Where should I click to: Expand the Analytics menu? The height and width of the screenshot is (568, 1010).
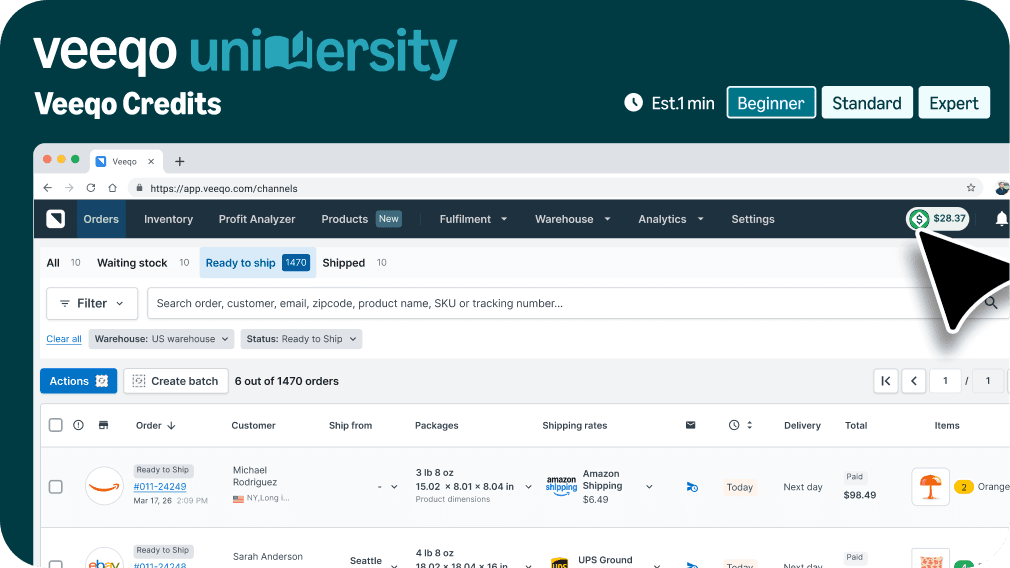(x=671, y=219)
